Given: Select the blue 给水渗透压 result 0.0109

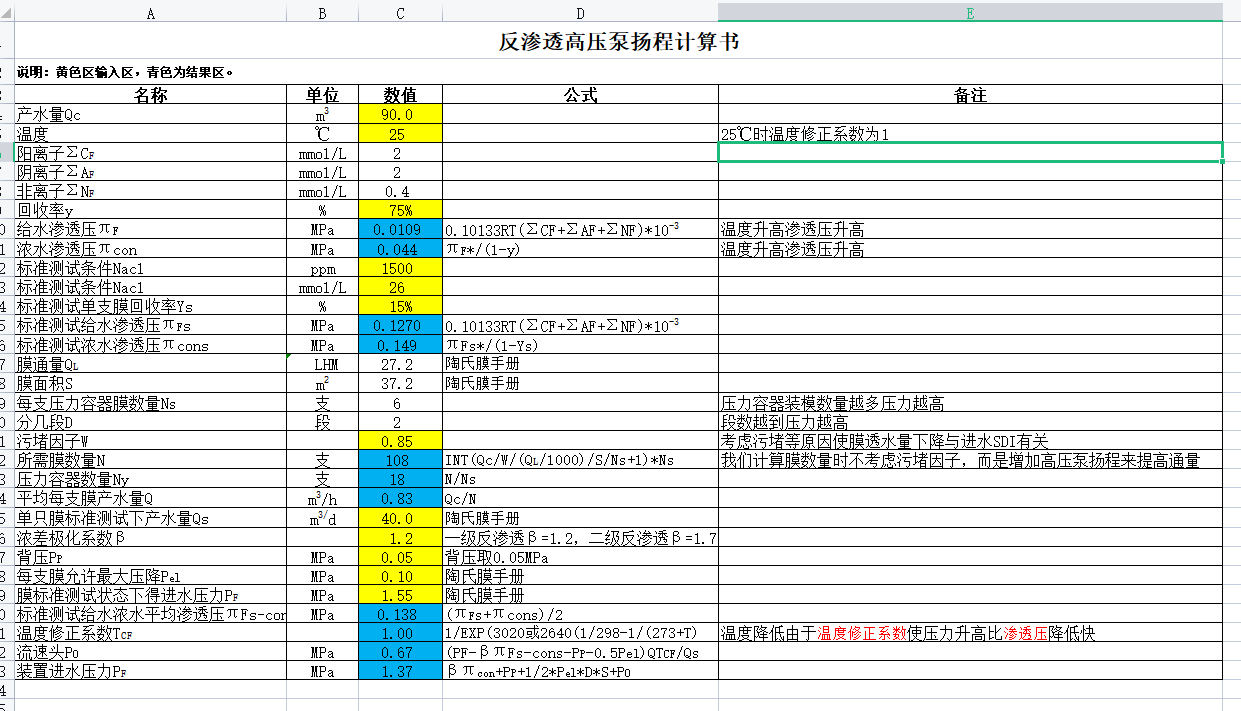Looking at the screenshot, I should click(x=399, y=228).
